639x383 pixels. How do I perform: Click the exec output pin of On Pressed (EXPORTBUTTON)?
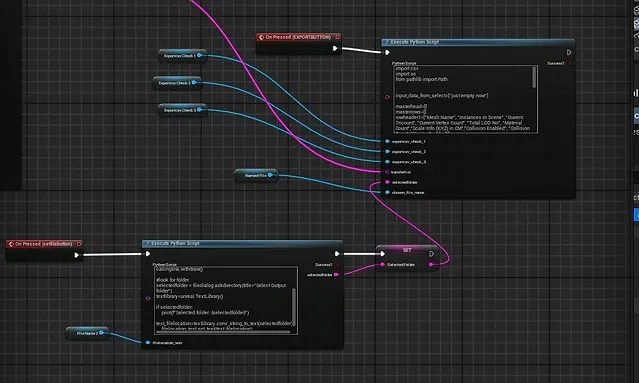pyautogui.click(x=335, y=48)
